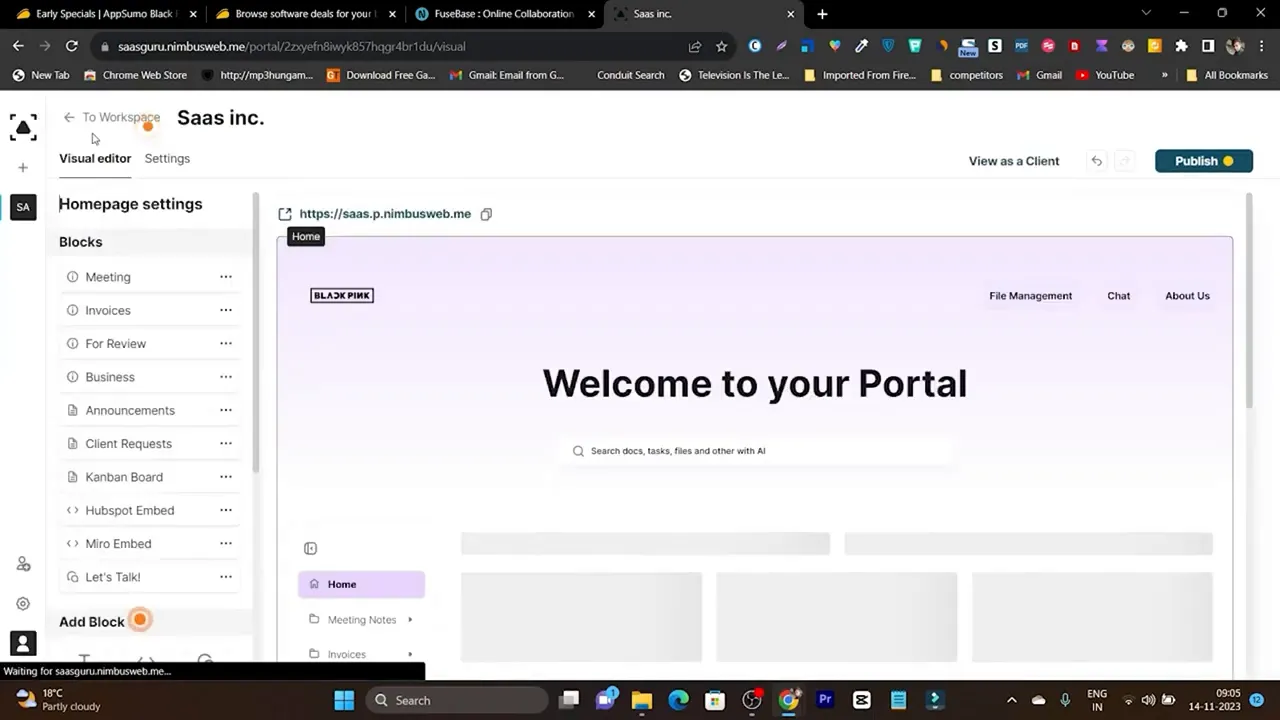Click the Publish button
Image resolution: width=1280 pixels, height=720 pixels.
[1203, 160]
